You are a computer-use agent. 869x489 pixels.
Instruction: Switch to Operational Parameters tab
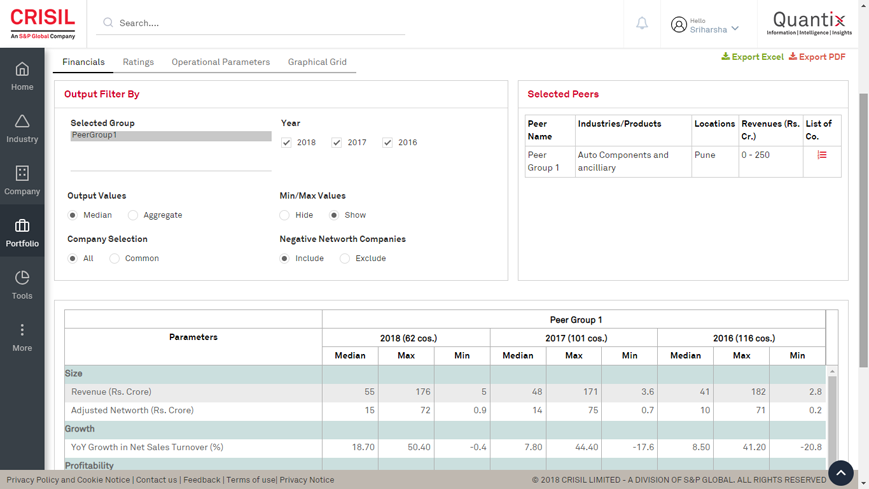[x=220, y=62]
